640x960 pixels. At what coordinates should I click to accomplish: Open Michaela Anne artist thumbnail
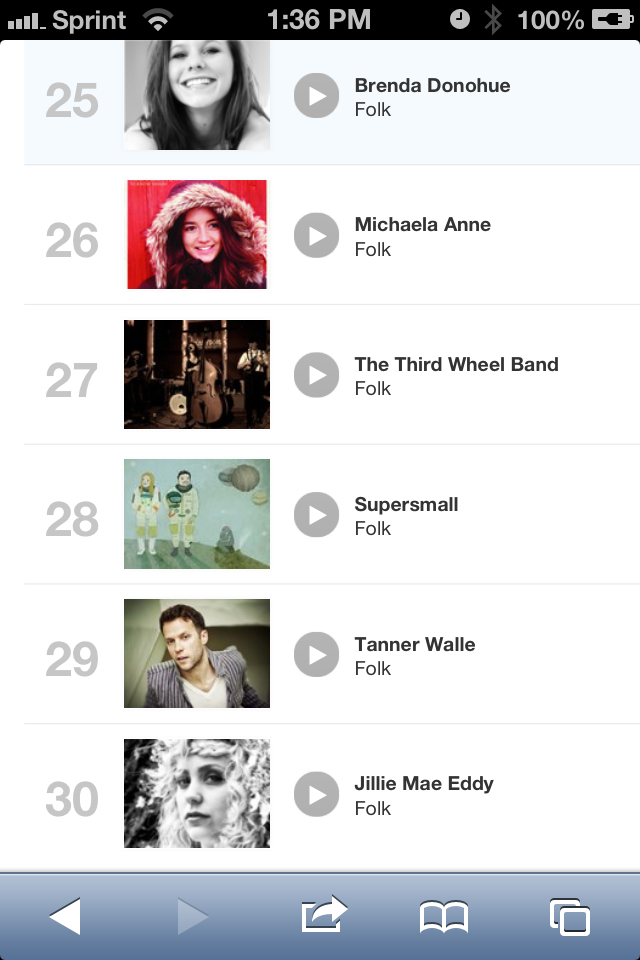click(197, 235)
